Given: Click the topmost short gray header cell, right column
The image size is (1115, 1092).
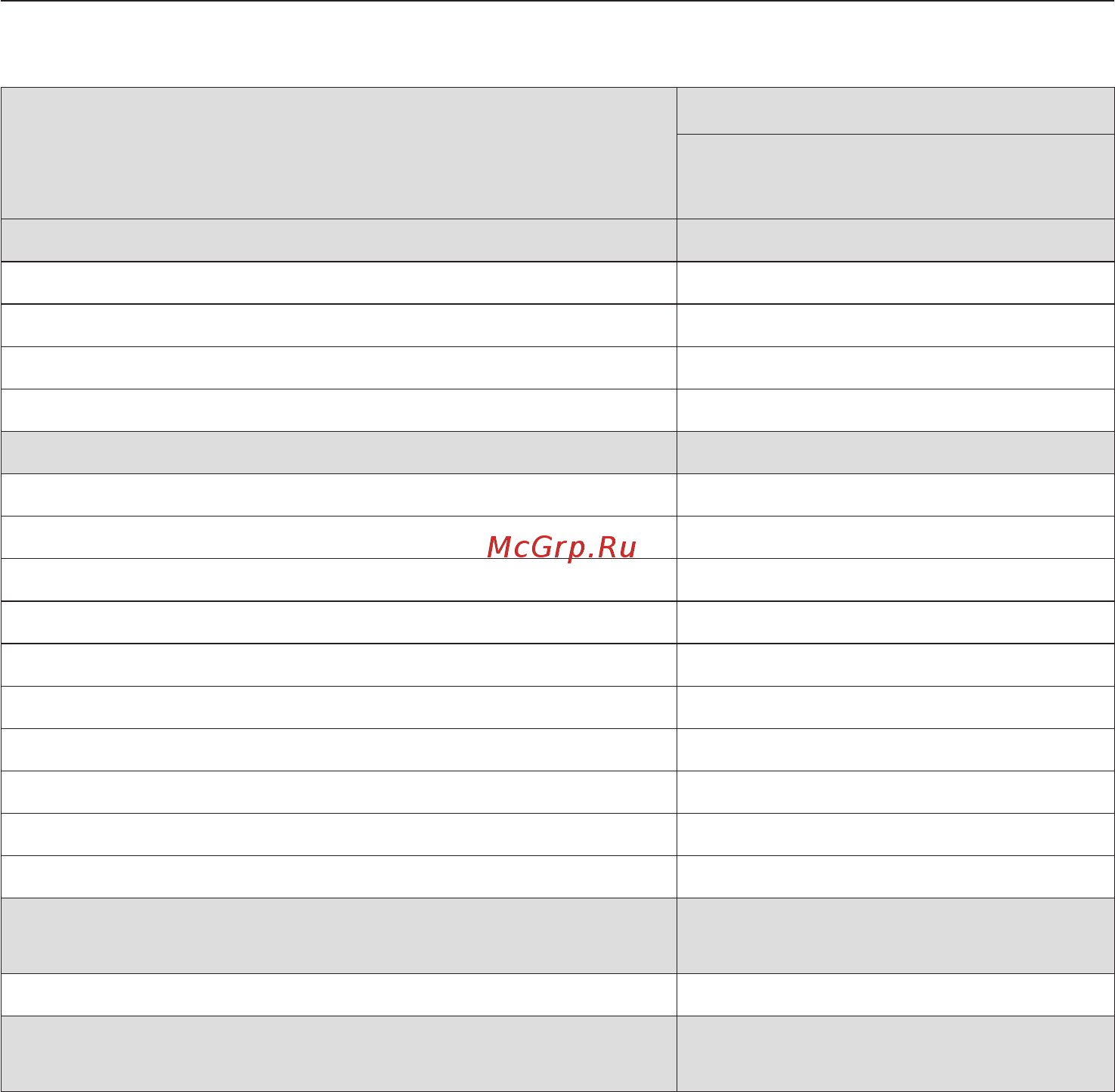Looking at the screenshot, I should tap(896, 111).
